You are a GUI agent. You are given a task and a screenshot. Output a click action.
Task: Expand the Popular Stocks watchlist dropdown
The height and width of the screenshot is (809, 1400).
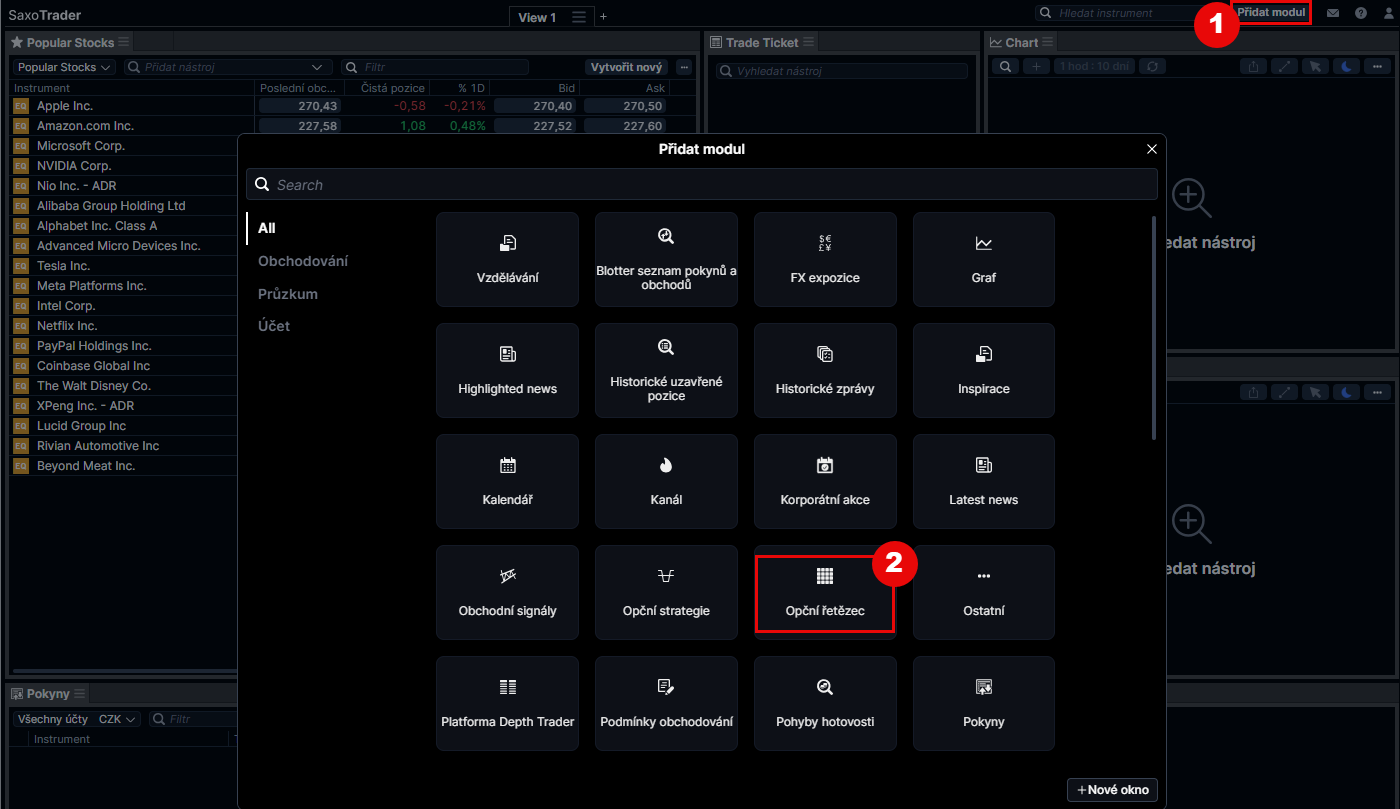pos(65,67)
